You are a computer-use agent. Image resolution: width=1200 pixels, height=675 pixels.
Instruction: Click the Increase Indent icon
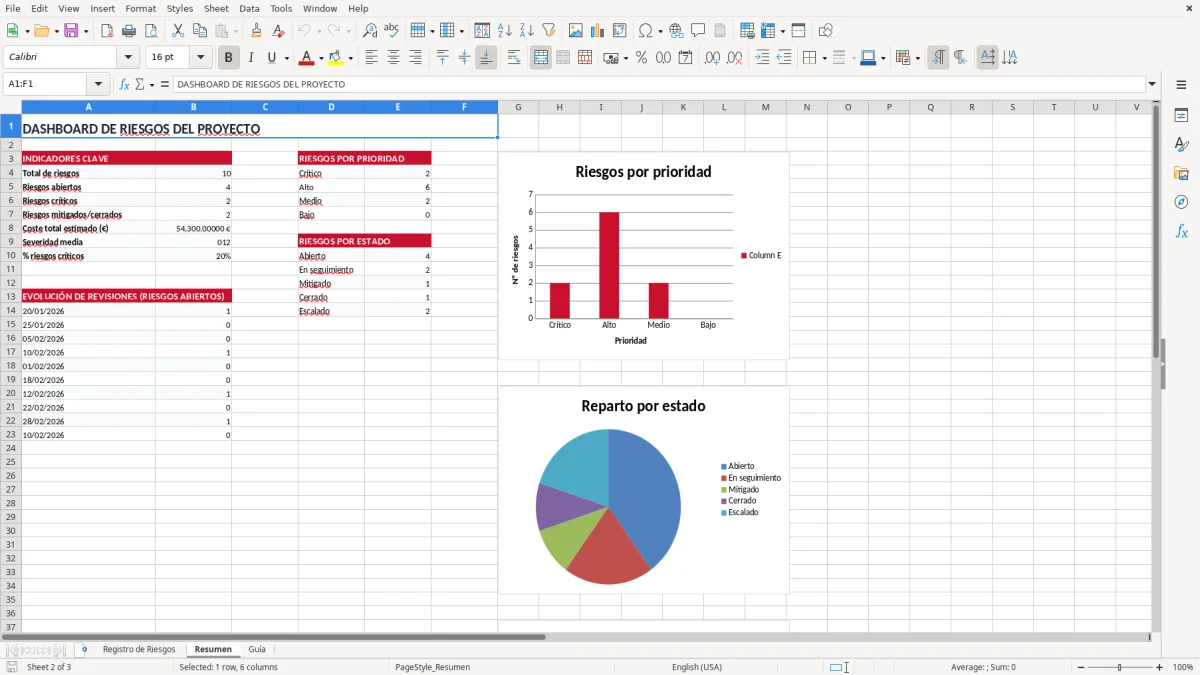pos(762,58)
